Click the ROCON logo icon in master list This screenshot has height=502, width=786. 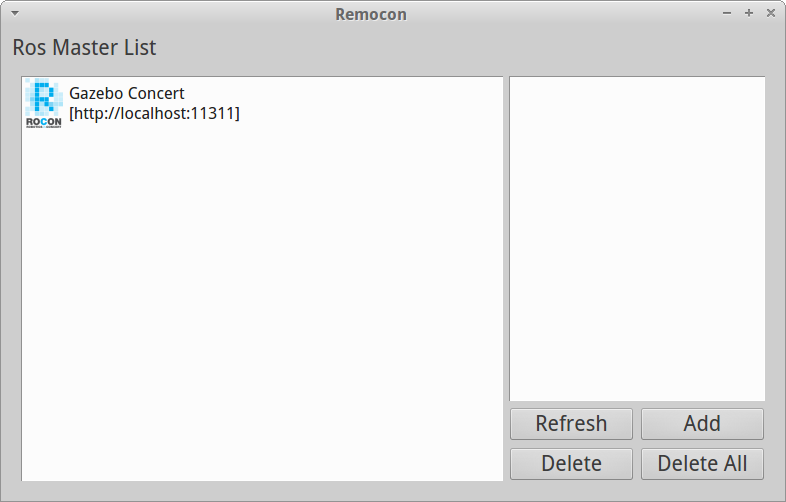pos(43,104)
